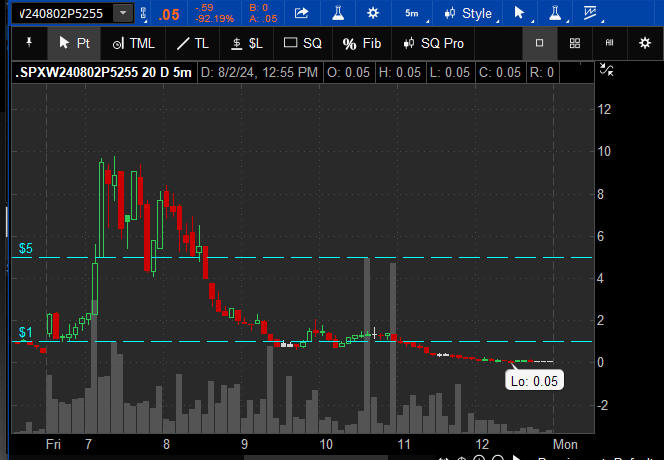
Task: Click the 10 label on price axis
Action: [604, 151]
